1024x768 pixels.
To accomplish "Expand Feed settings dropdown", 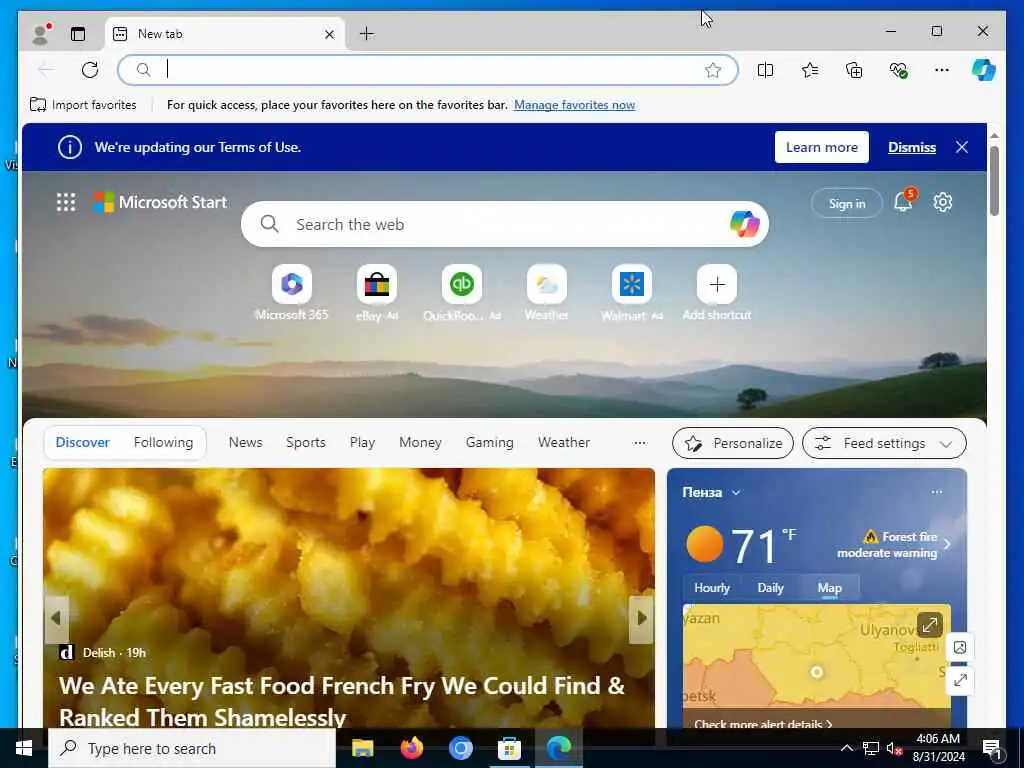I will coord(884,443).
